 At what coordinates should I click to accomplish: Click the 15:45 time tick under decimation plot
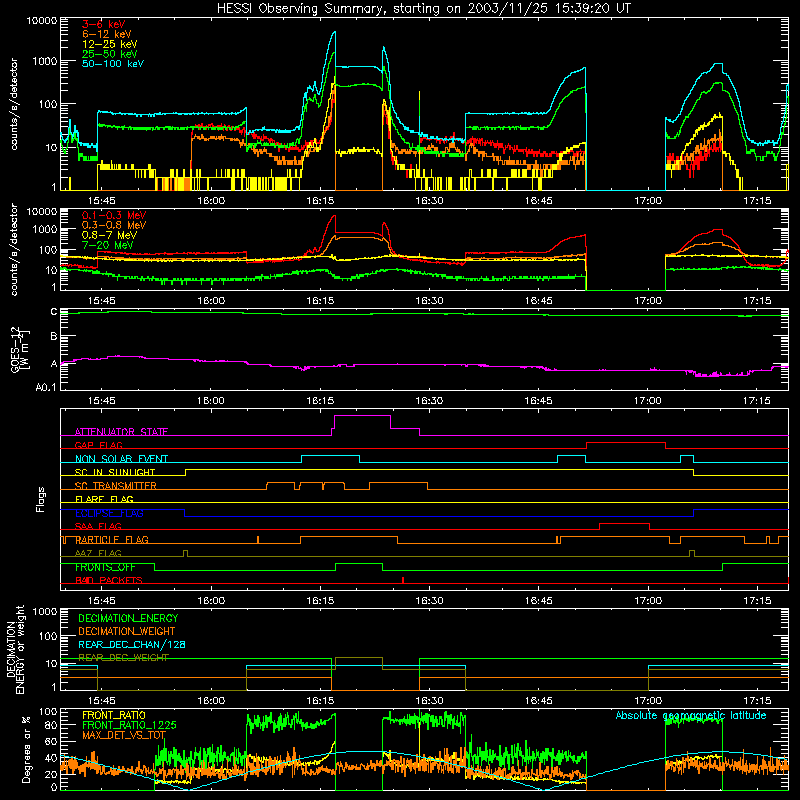pos(102,701)
